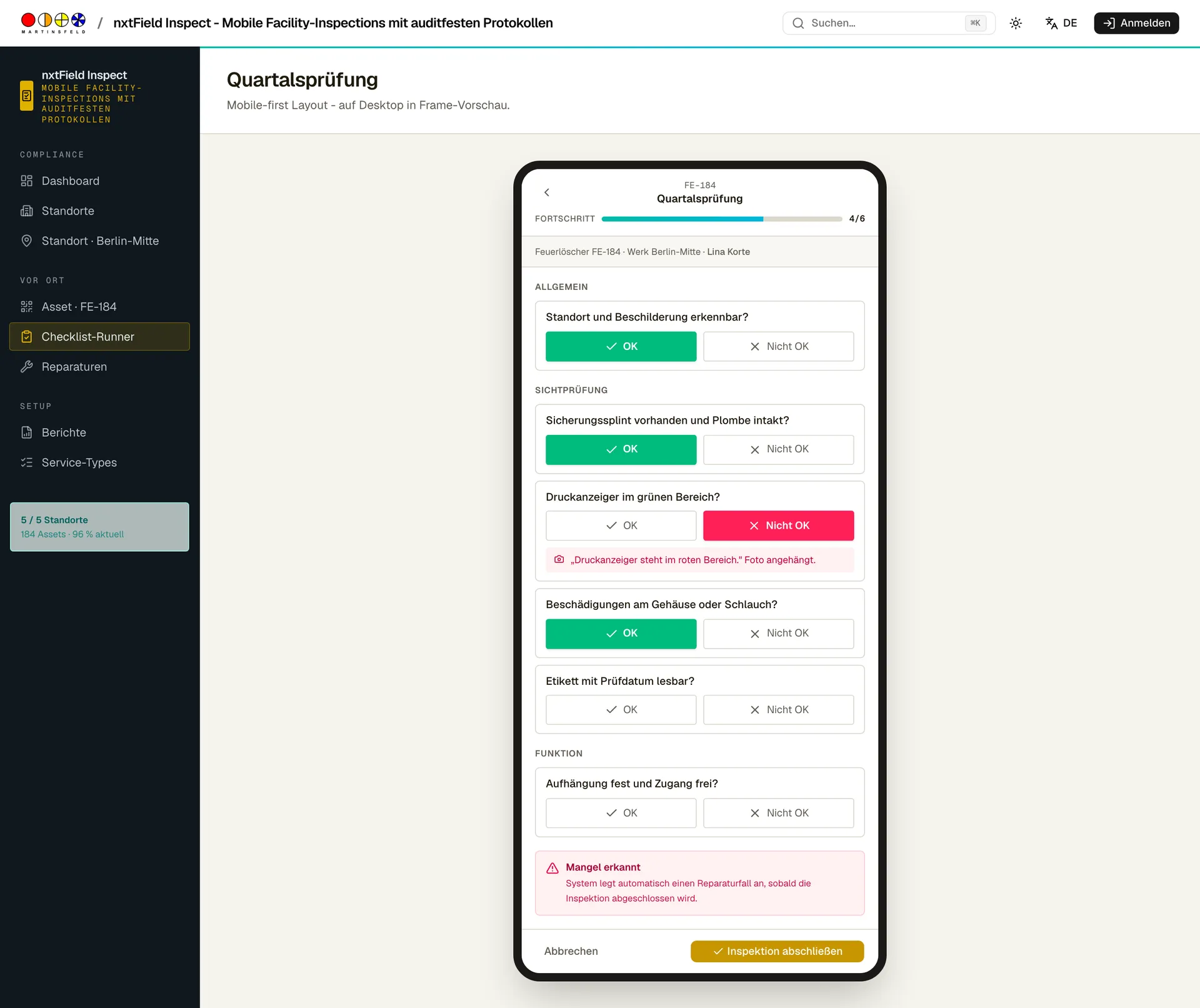The height and width of the screenshot is (1008, 1200).
Task: Click the Anmelden login button
Action: [1136, 23]
